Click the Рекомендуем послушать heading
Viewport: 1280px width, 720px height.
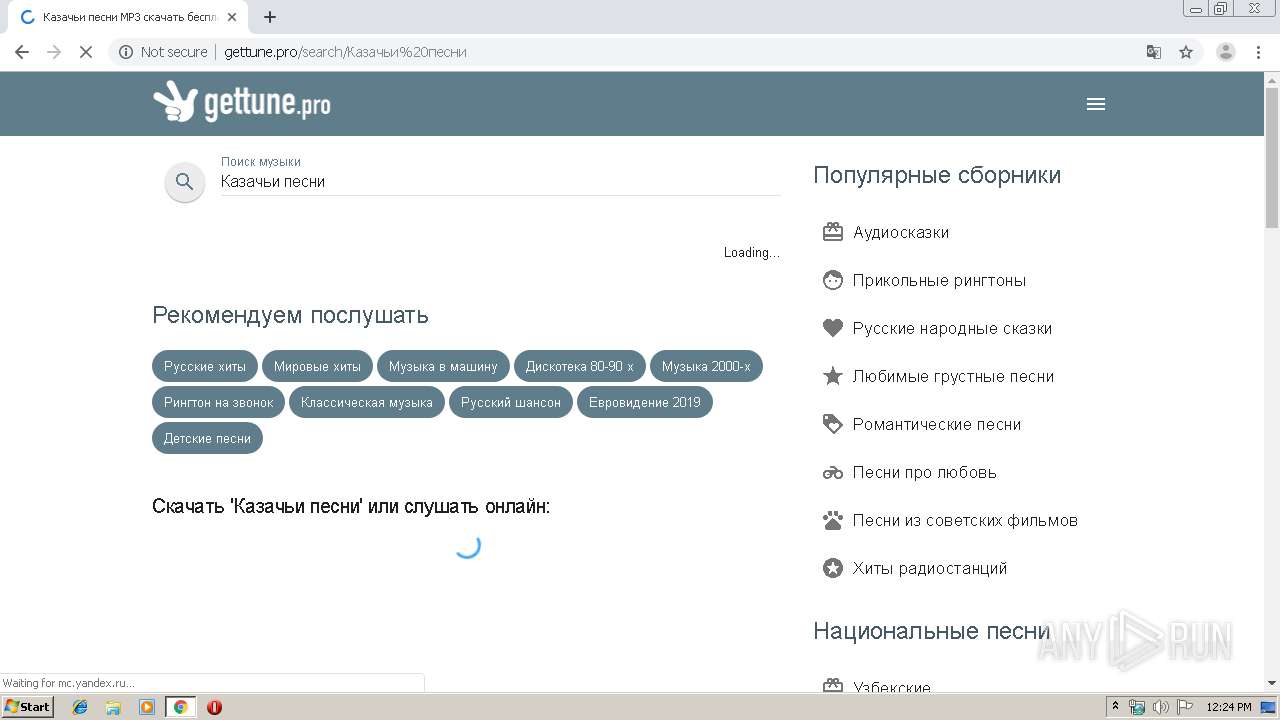tap(290, 315)
